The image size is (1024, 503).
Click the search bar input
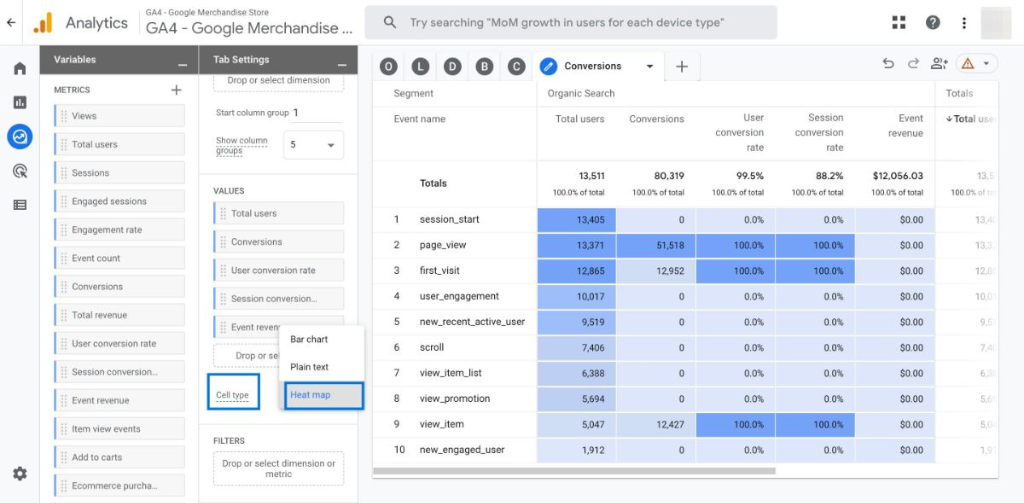tap(571, 23)
